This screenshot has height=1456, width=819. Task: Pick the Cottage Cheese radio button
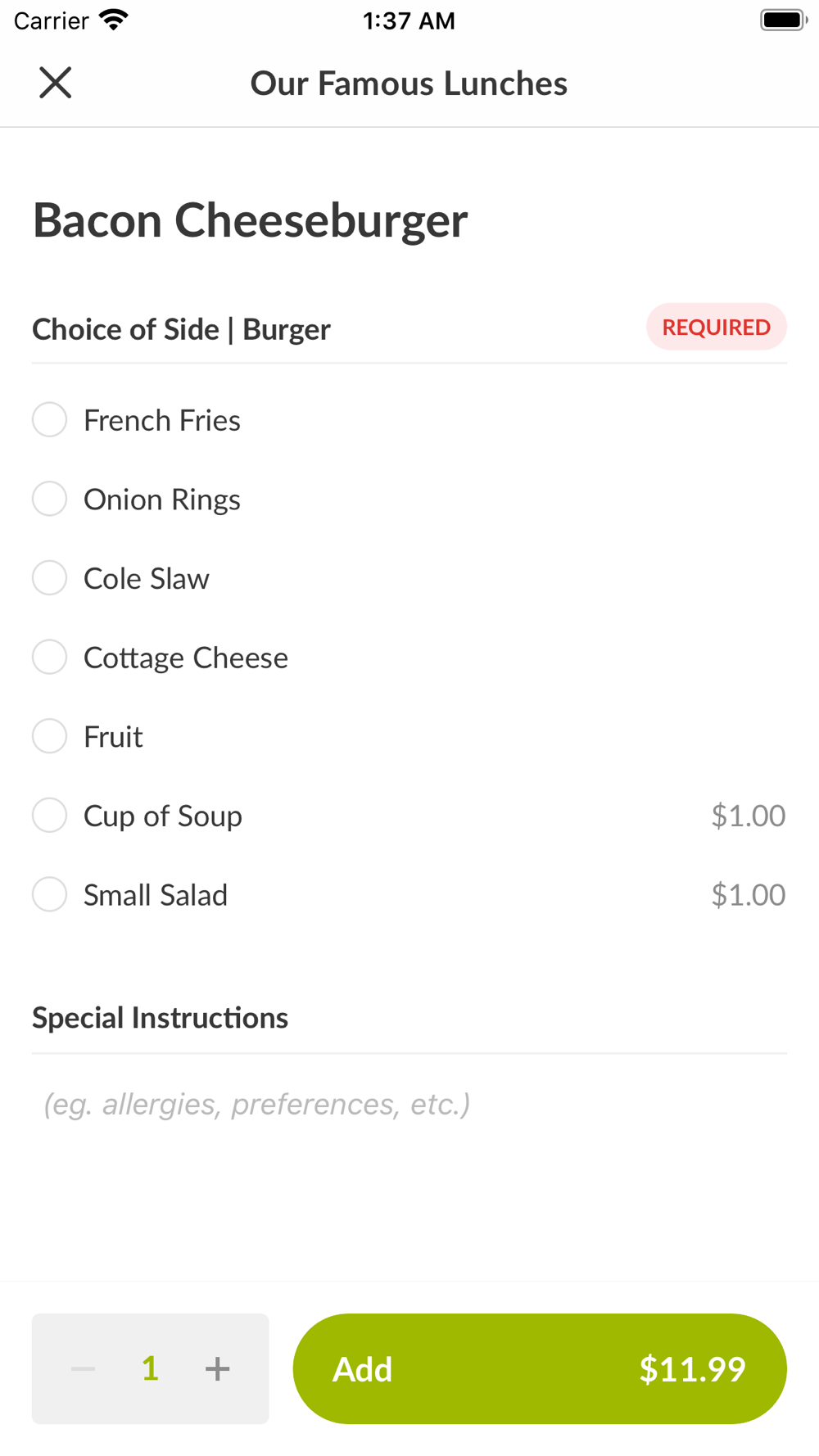[49, 657]
